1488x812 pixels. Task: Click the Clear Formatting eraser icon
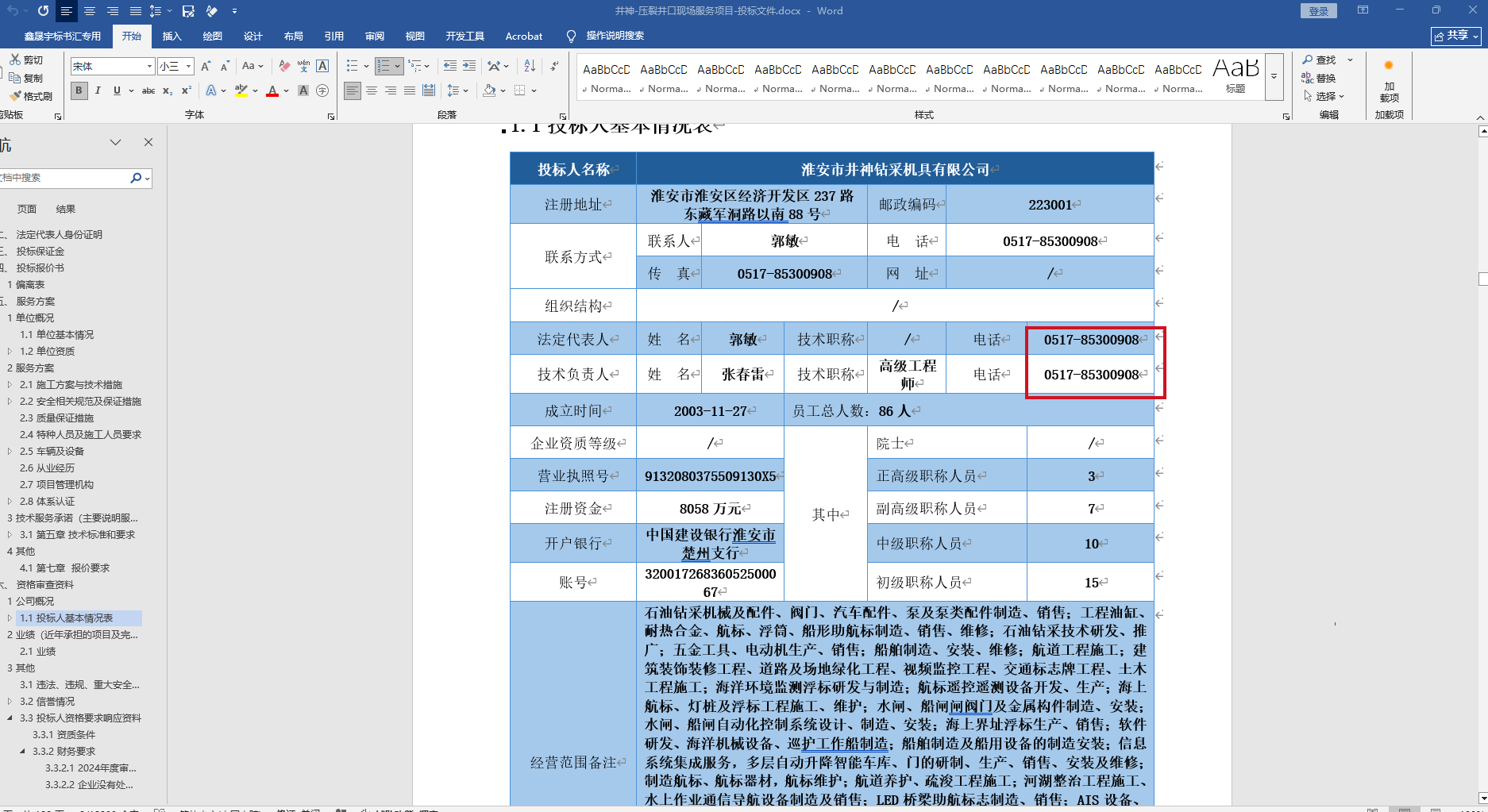(x=284, y=66)
